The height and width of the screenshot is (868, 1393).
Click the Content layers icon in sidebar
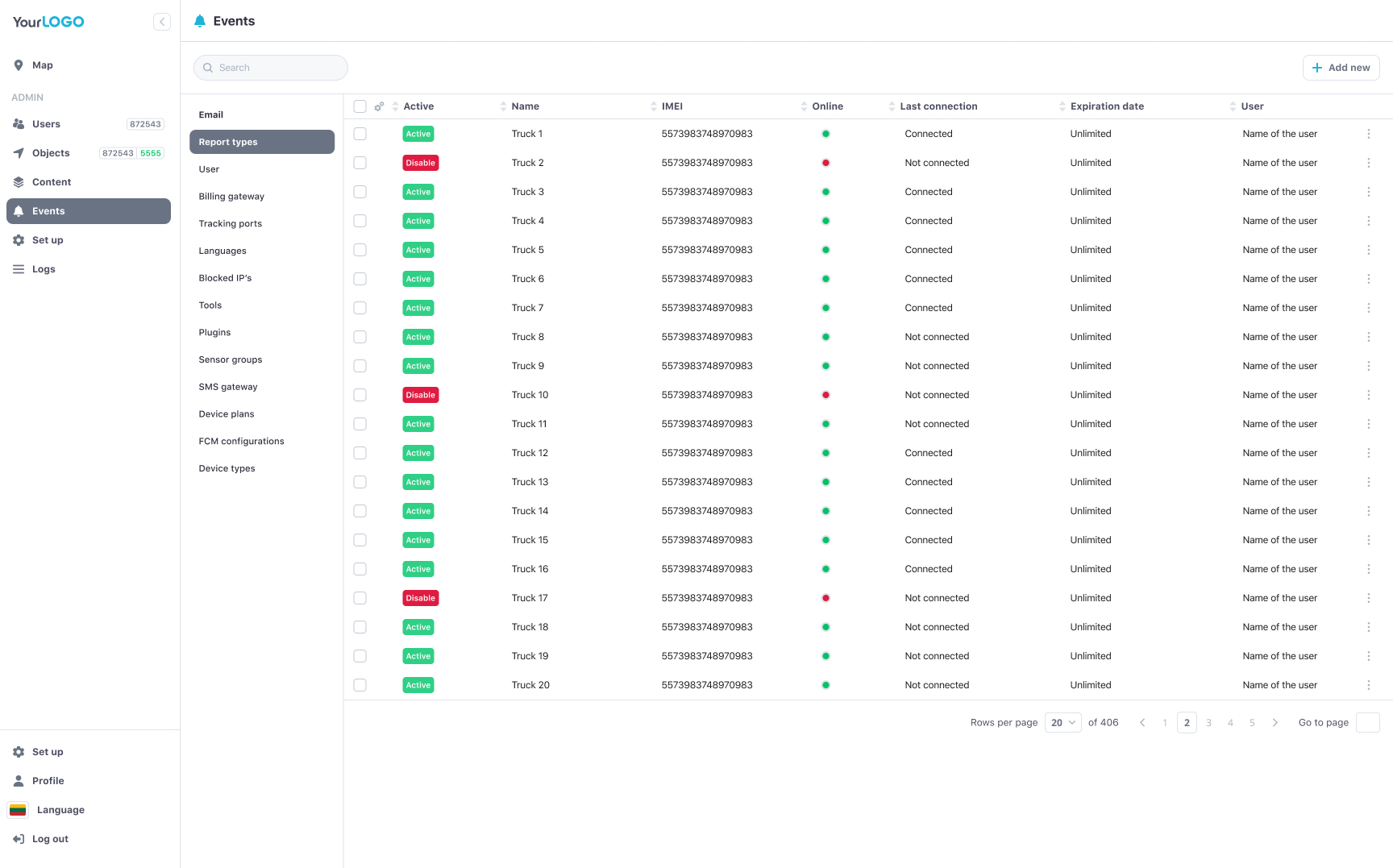click(x=19, y=182)
